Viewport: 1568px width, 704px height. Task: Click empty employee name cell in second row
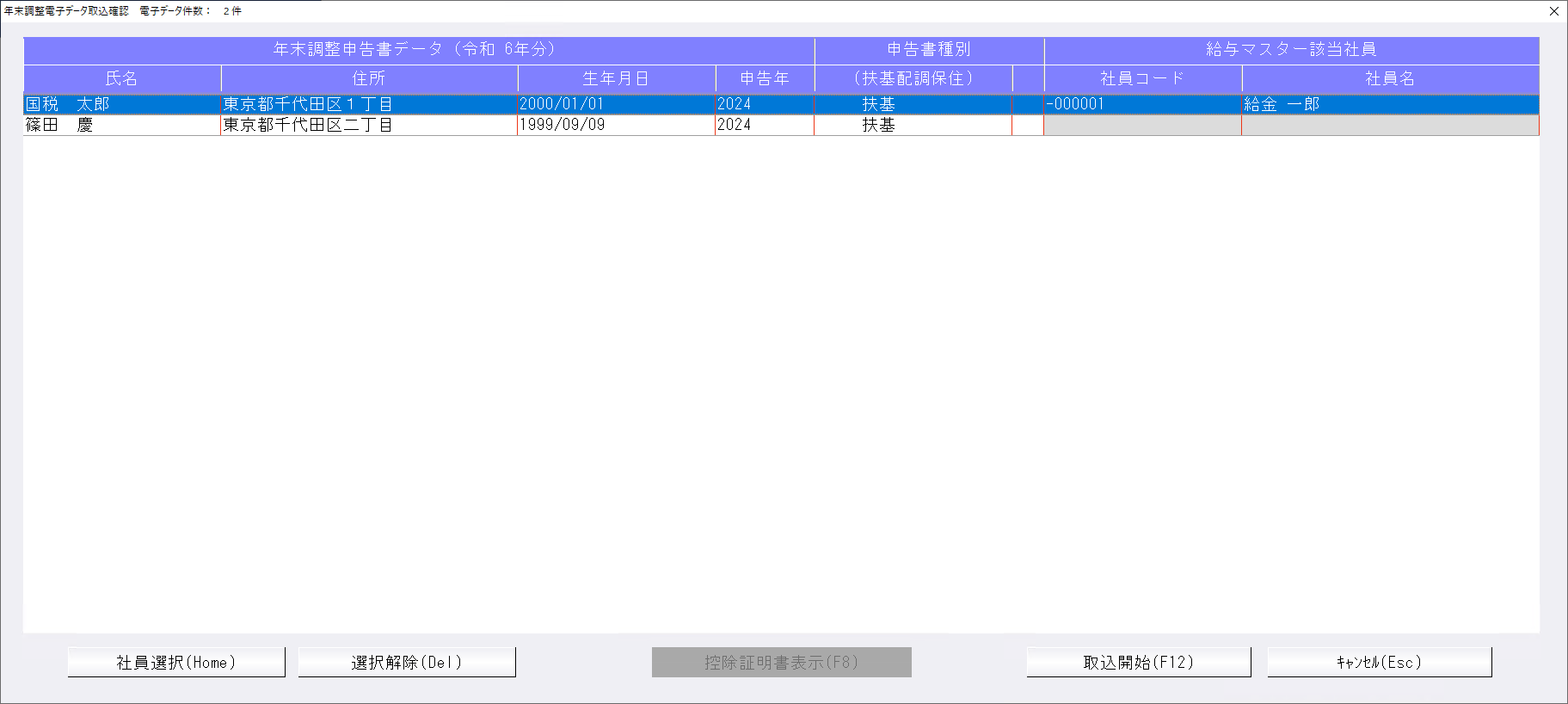pyautogui.click(x=1389, y=126)
